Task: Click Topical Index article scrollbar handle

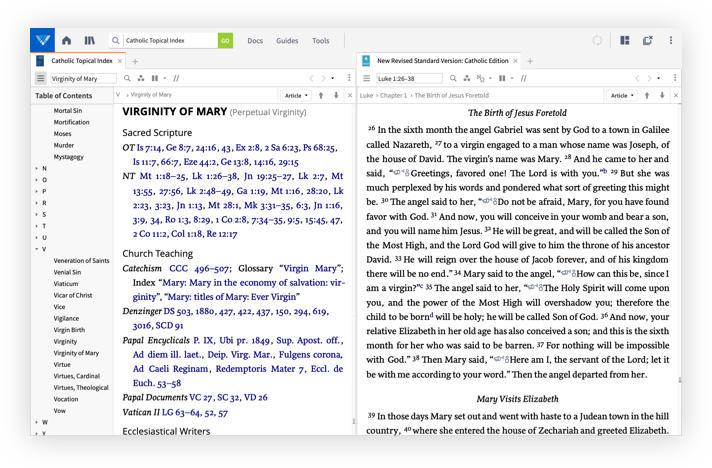Action: coord(354,421)
